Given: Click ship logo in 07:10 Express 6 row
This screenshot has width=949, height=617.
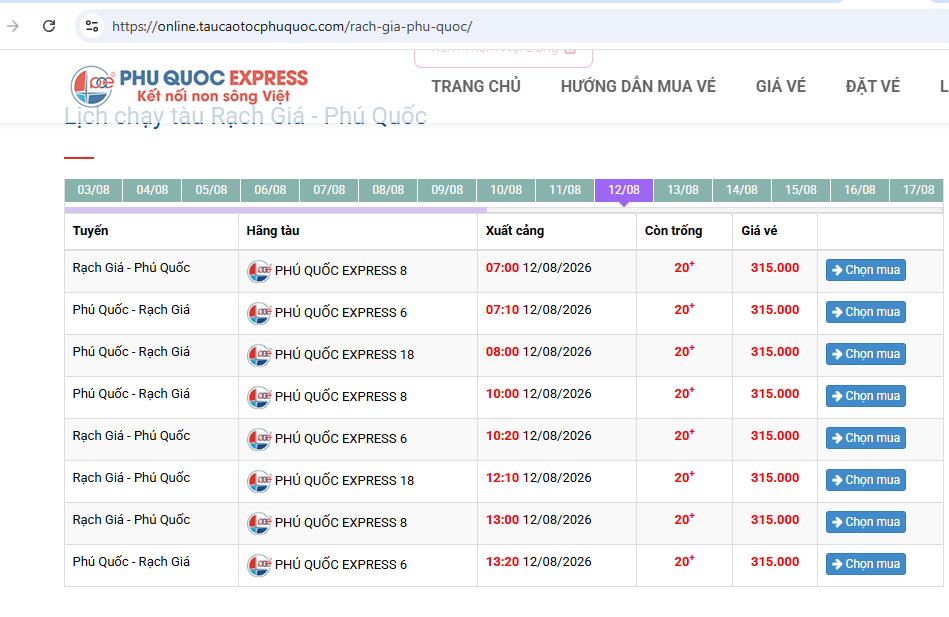Looking at the screenshot, I should (x=259, y=313).
